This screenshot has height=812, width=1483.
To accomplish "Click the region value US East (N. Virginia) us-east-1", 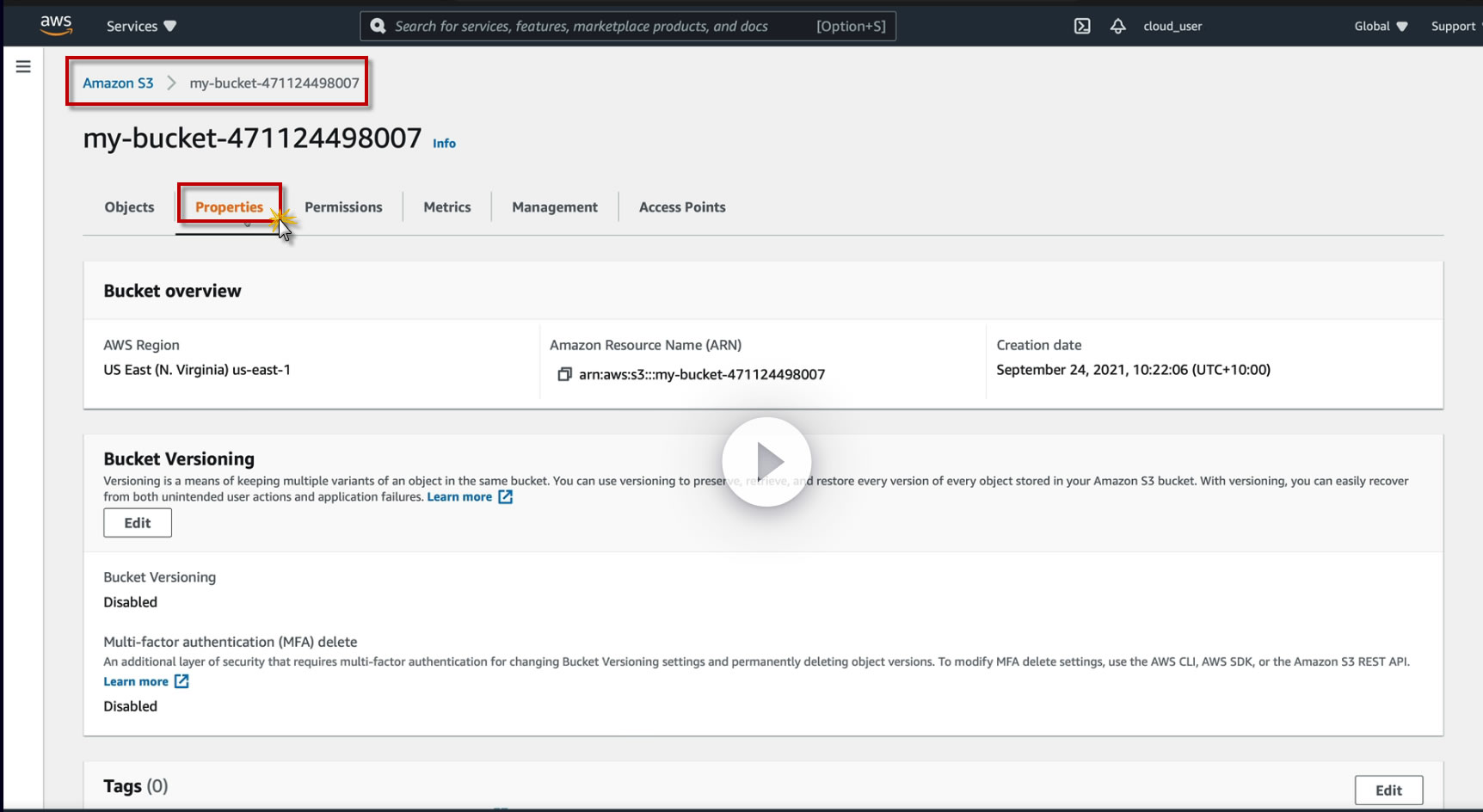I will click(x=197, y=370).
